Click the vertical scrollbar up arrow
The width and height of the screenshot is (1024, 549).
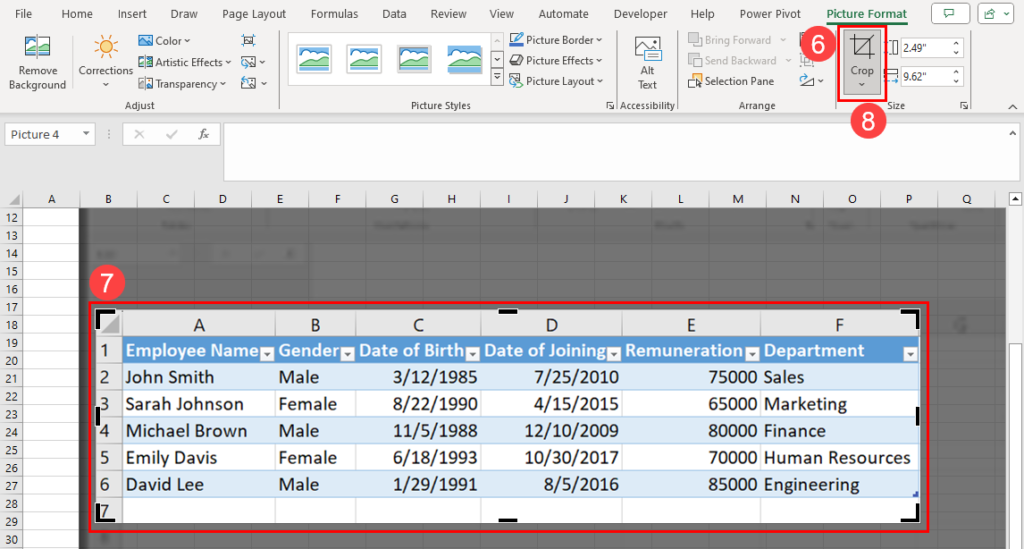(1015, 199)
